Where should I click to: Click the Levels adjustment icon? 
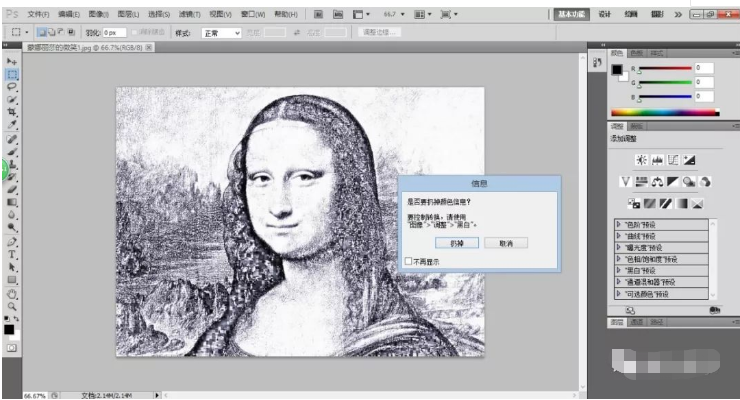(657, 160)
